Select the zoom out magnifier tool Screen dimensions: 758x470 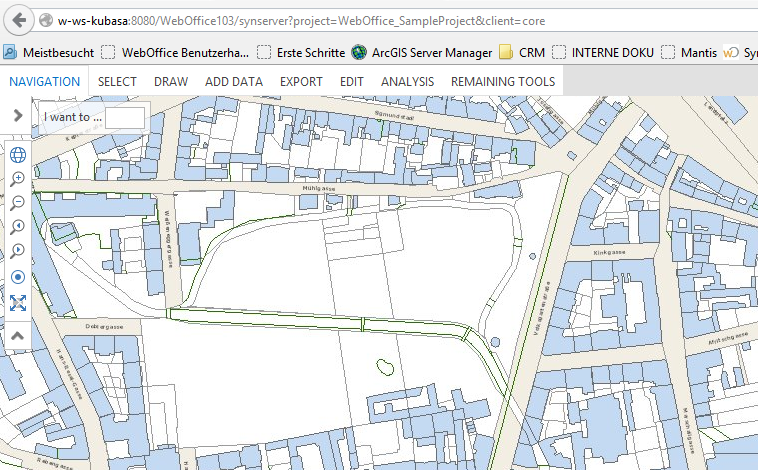pyautogui.click(x=17, y=203)
